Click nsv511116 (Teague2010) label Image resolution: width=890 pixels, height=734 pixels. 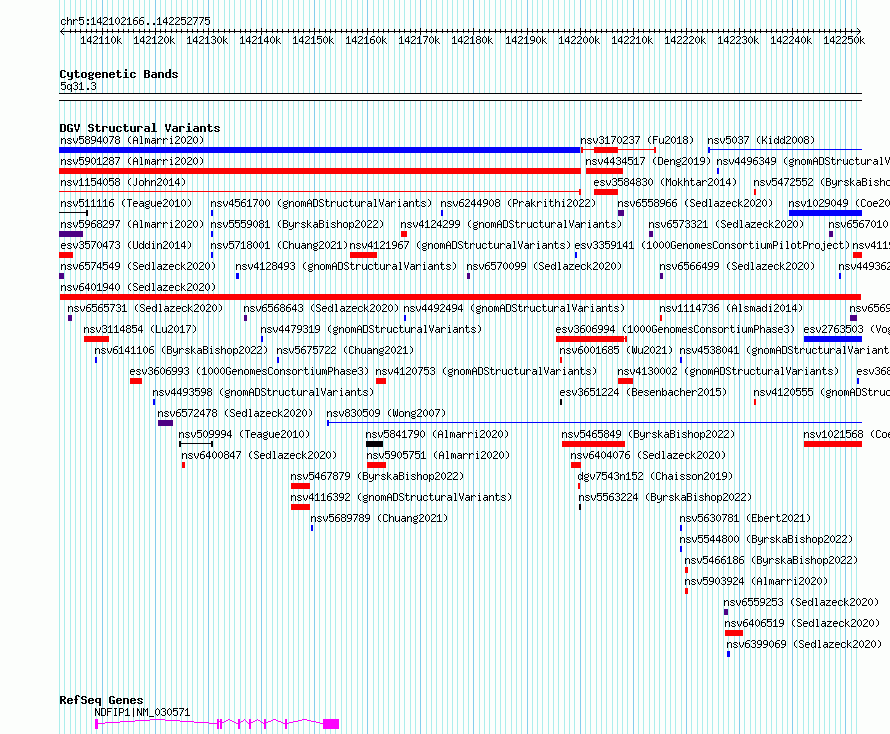tap(126, 203)
